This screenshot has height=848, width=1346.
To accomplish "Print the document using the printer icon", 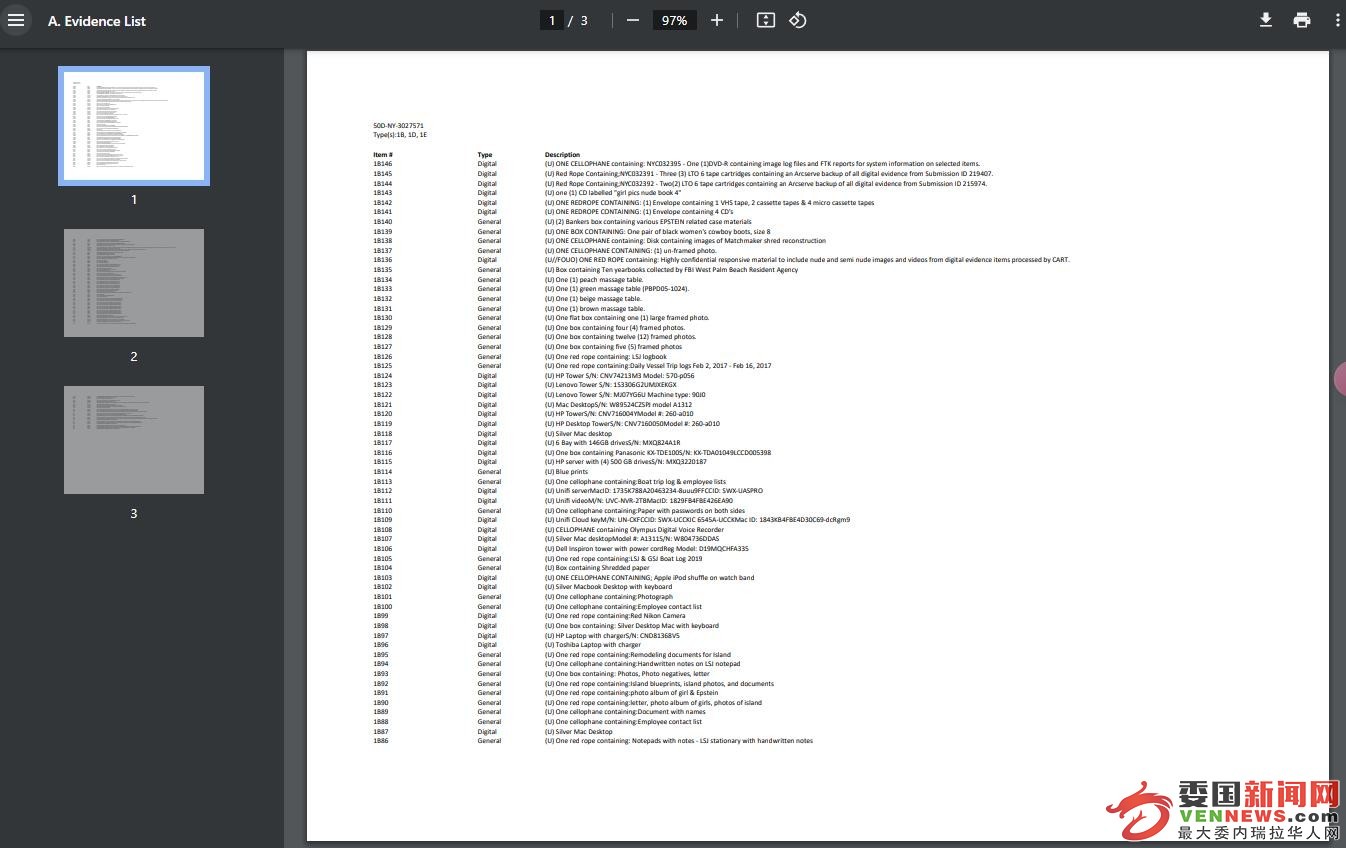I will (1301, 20).
